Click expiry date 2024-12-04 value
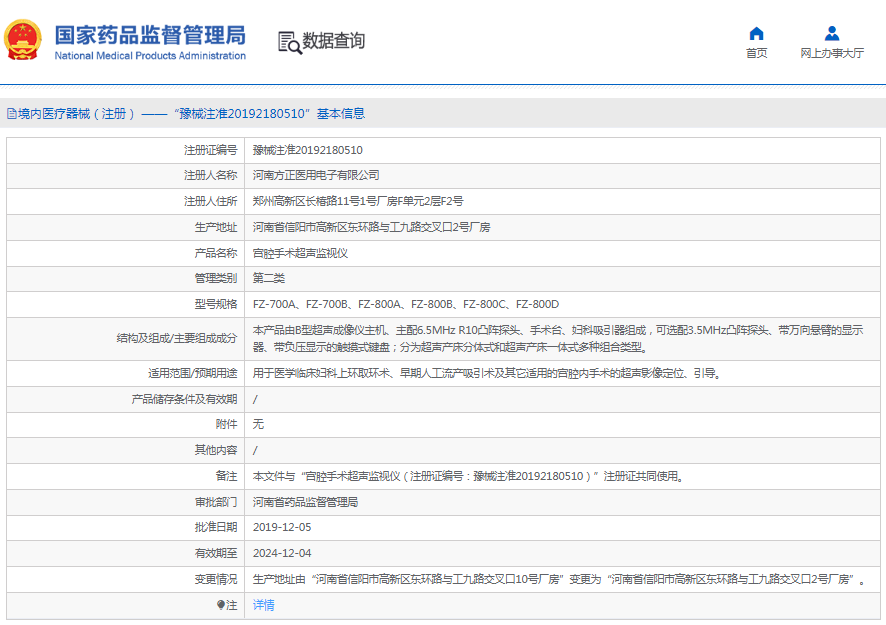This screenshot has width=886, height=625. pos(282,553)
